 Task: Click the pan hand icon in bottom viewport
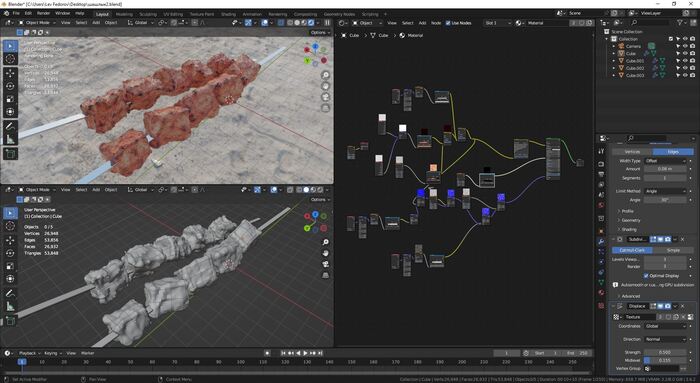[325, 253]
